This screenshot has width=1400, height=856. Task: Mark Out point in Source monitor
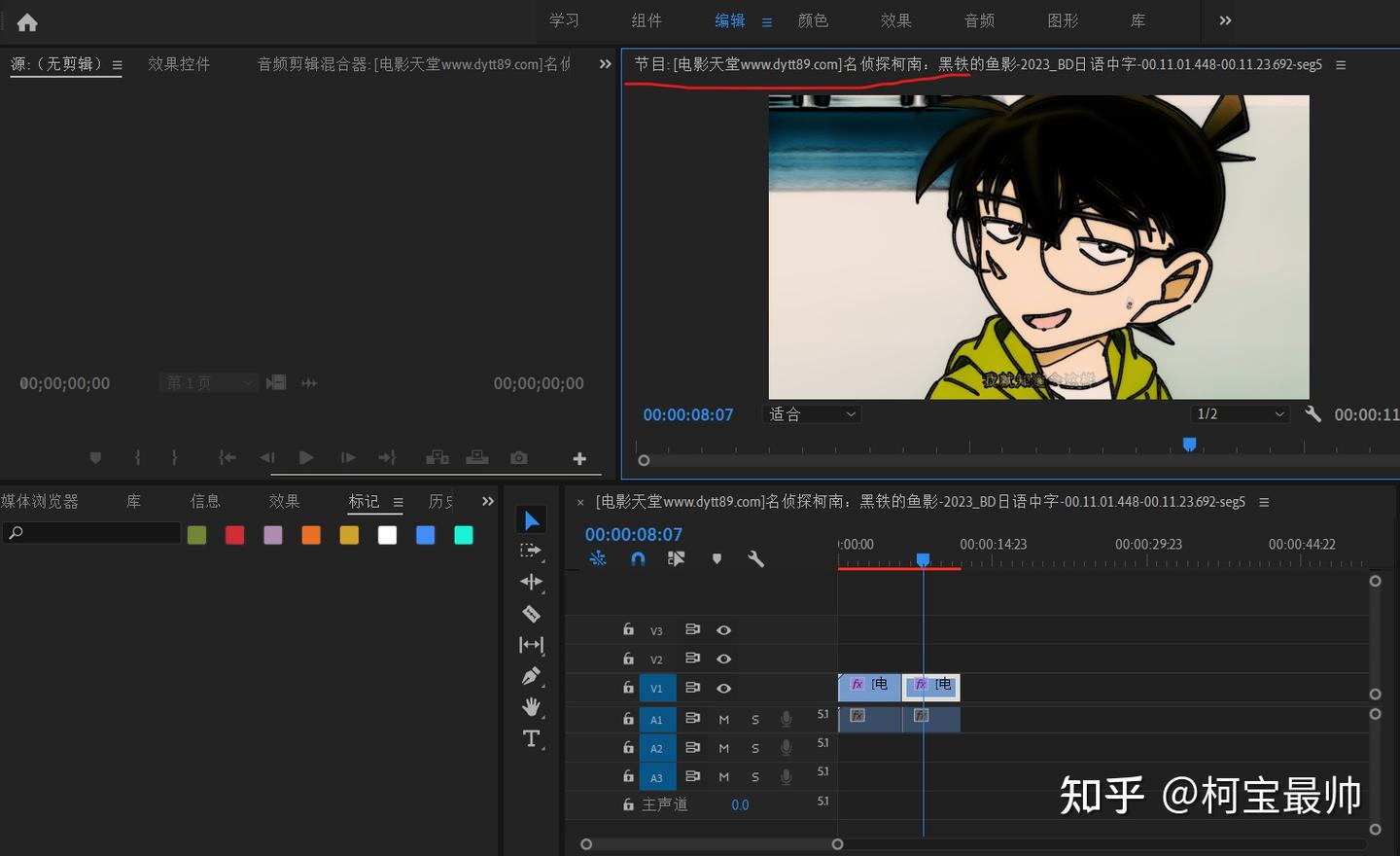pos(174,457)
